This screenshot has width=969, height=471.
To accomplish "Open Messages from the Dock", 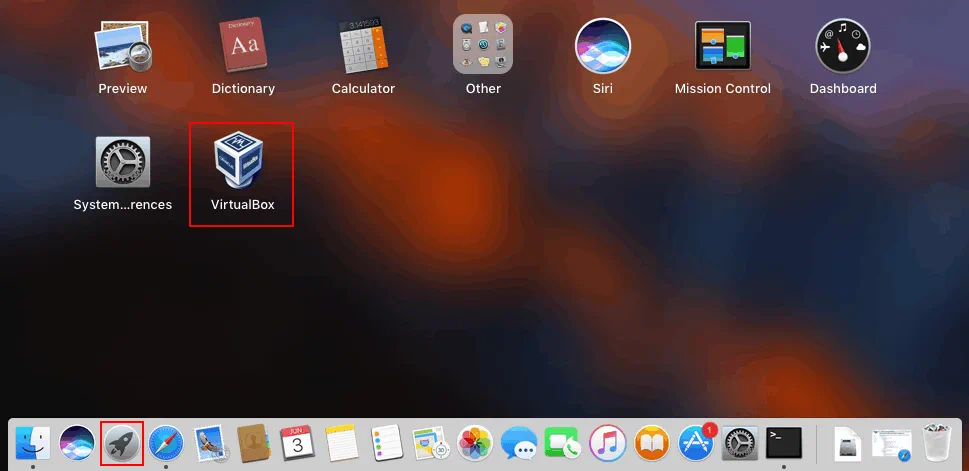I will pyautogui.click(x=519, y=442).
